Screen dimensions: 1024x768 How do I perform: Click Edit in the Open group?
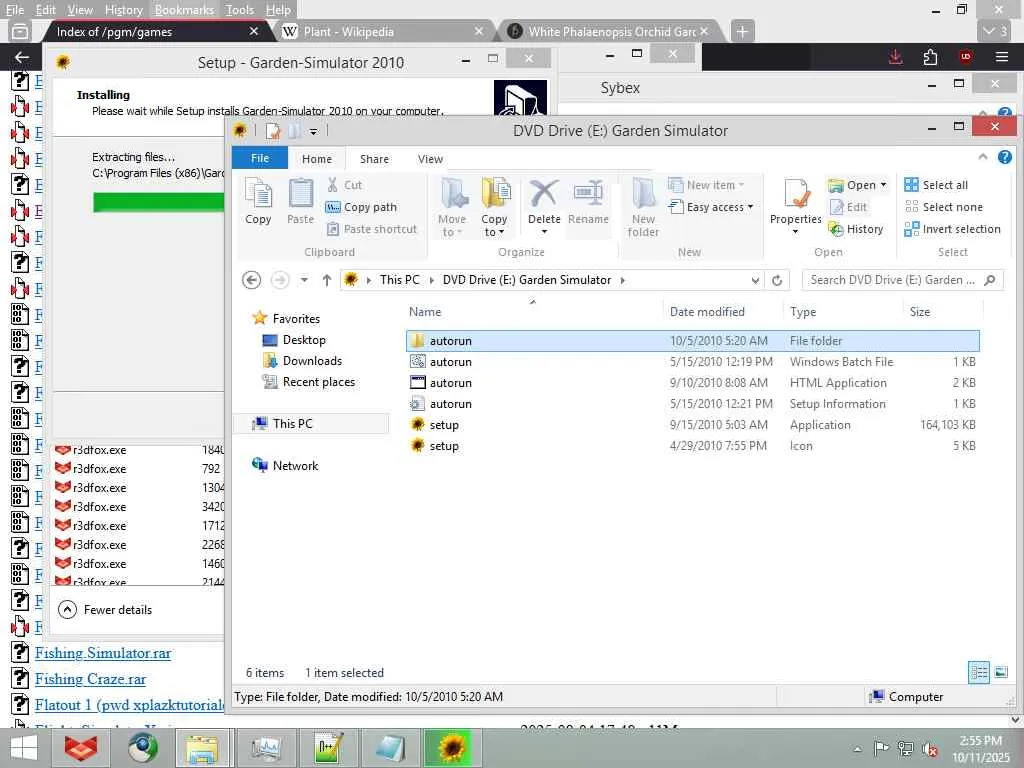[x=848, y=207]
